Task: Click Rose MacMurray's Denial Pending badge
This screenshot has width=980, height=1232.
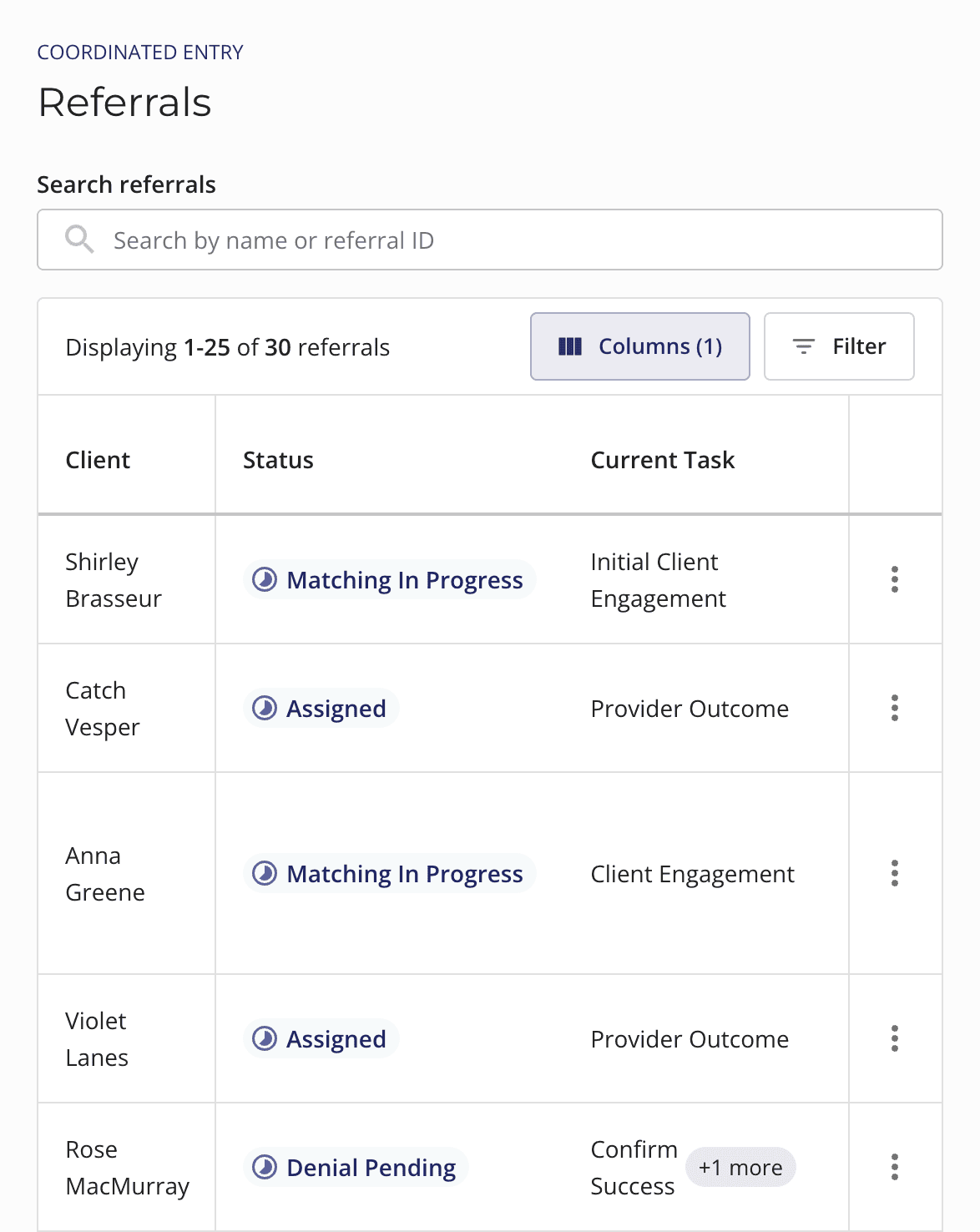Action: pyautogui.click(x=355, y=1167)
